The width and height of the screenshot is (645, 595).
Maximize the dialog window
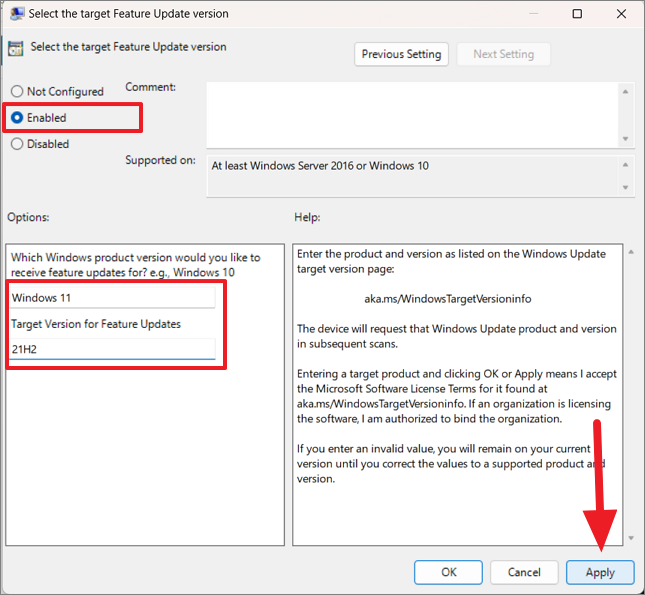[x=577, y=14]
